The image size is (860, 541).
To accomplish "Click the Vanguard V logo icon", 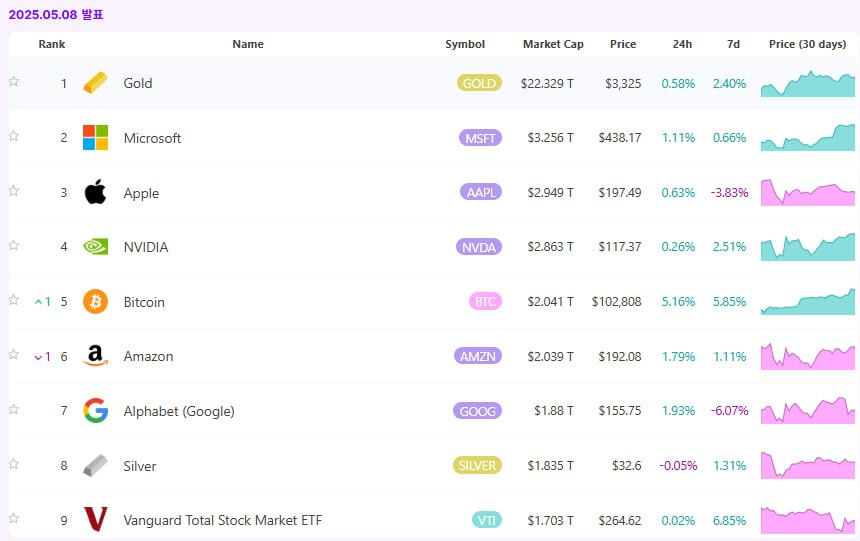I will click(x=95, y=519).
